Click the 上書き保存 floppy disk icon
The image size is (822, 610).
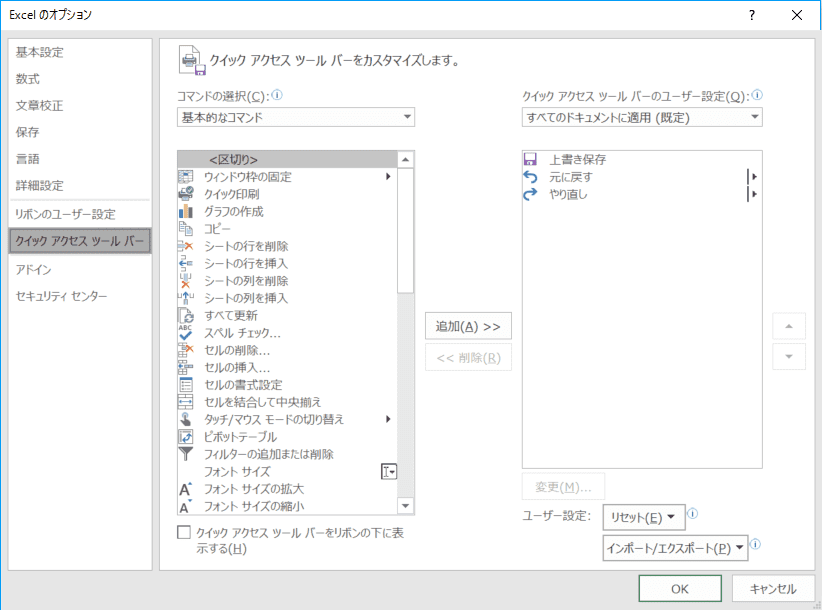[530, 159]
